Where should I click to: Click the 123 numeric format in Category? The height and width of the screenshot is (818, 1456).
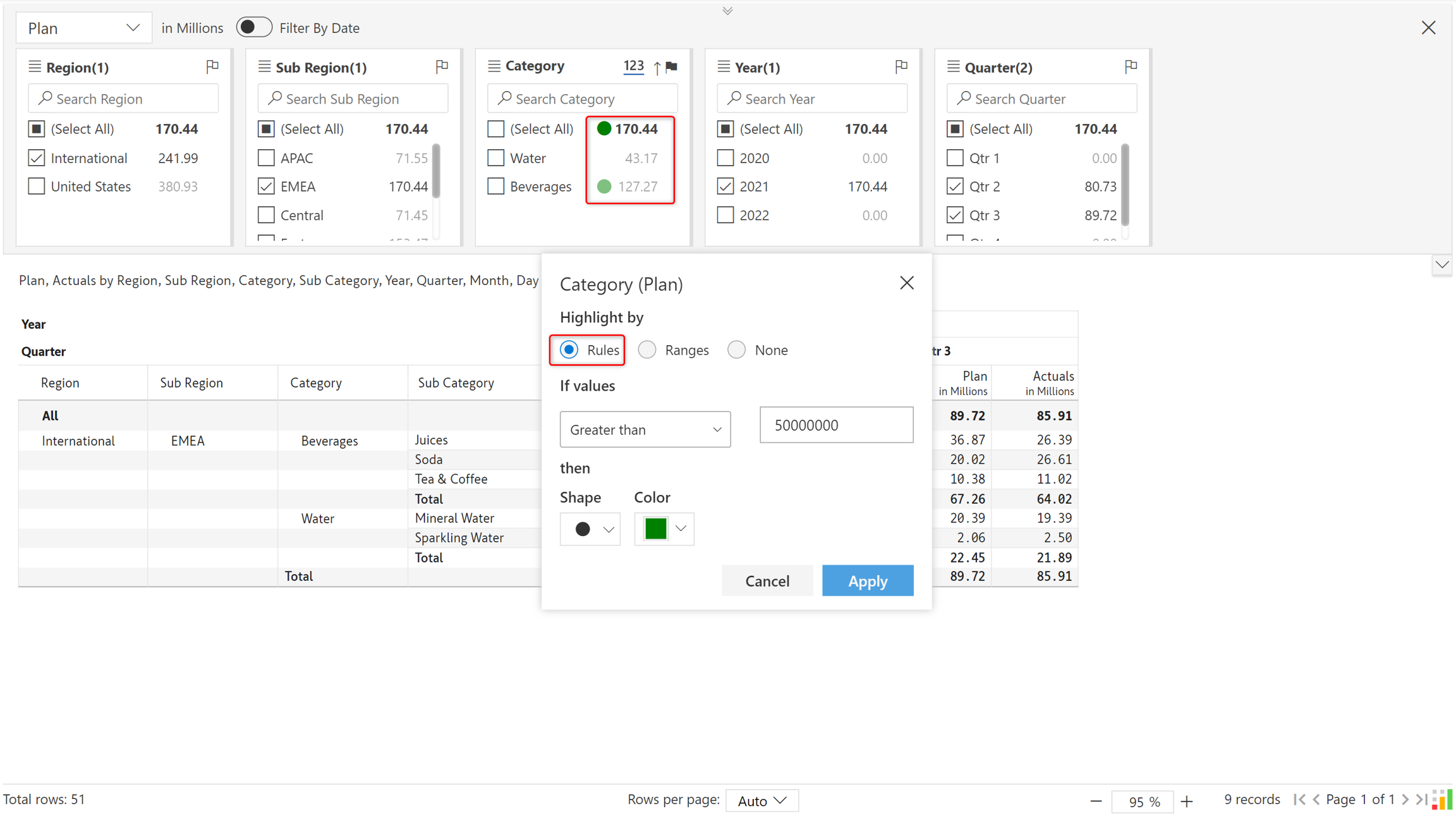coord(633,66)
